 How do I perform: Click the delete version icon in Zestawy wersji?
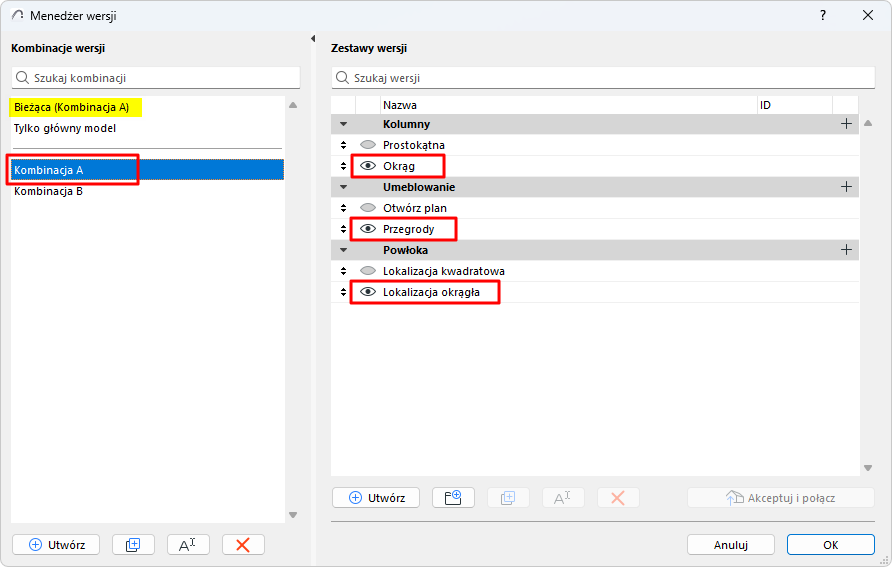[x=618, y=498]
